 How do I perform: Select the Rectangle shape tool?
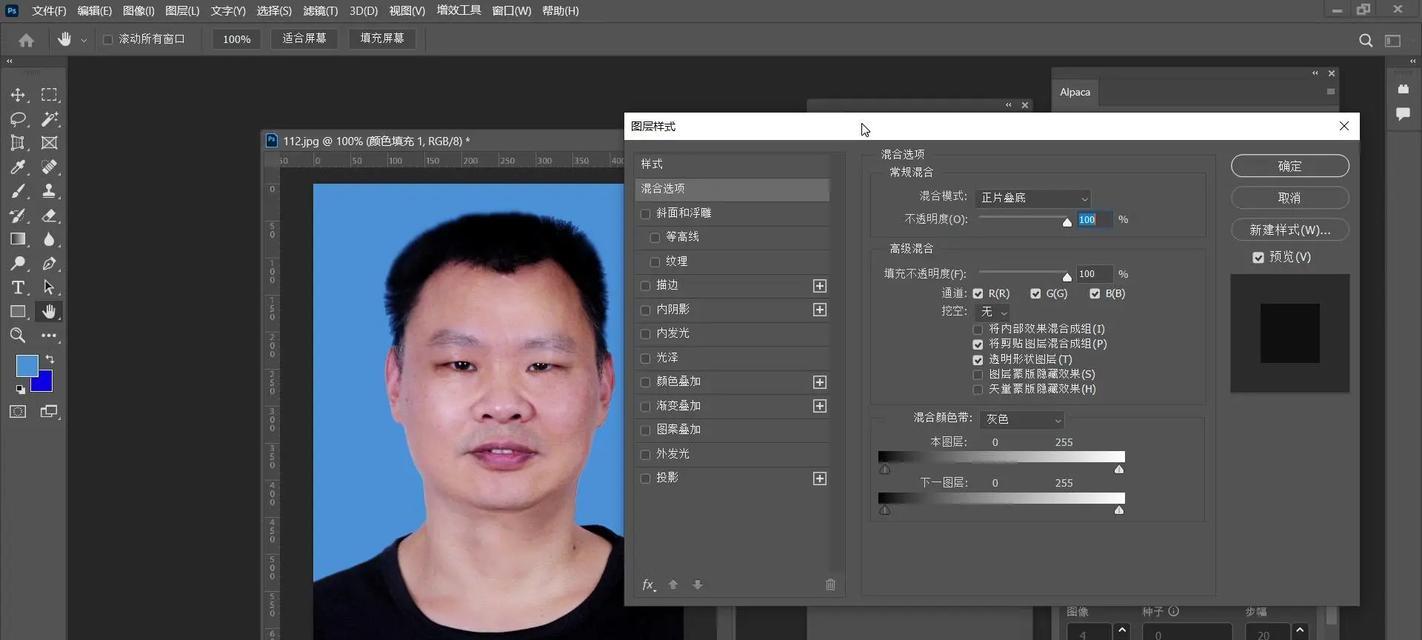point(18,312)
